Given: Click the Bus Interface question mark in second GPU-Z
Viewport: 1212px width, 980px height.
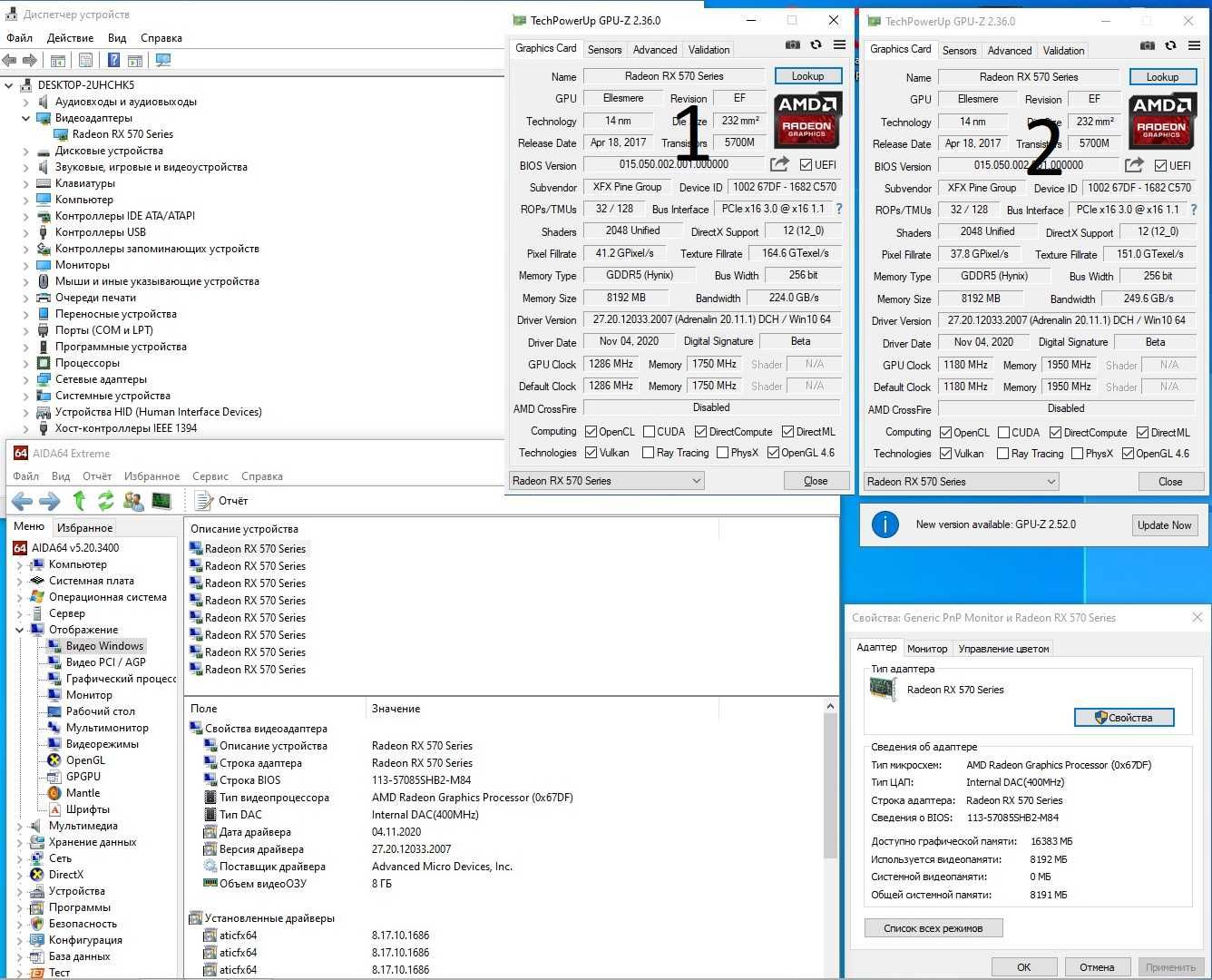Looking at the screenshot, I should point(1193,210).
